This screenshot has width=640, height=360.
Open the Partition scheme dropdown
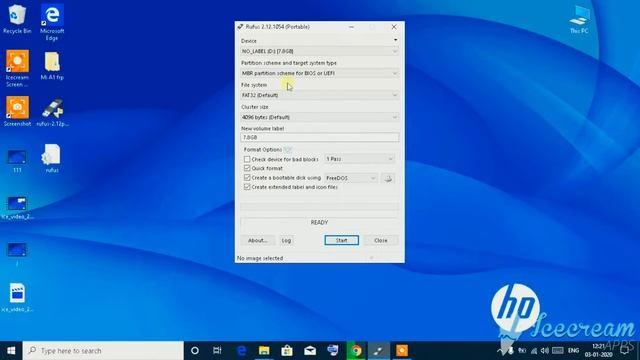tap(320, 73)
